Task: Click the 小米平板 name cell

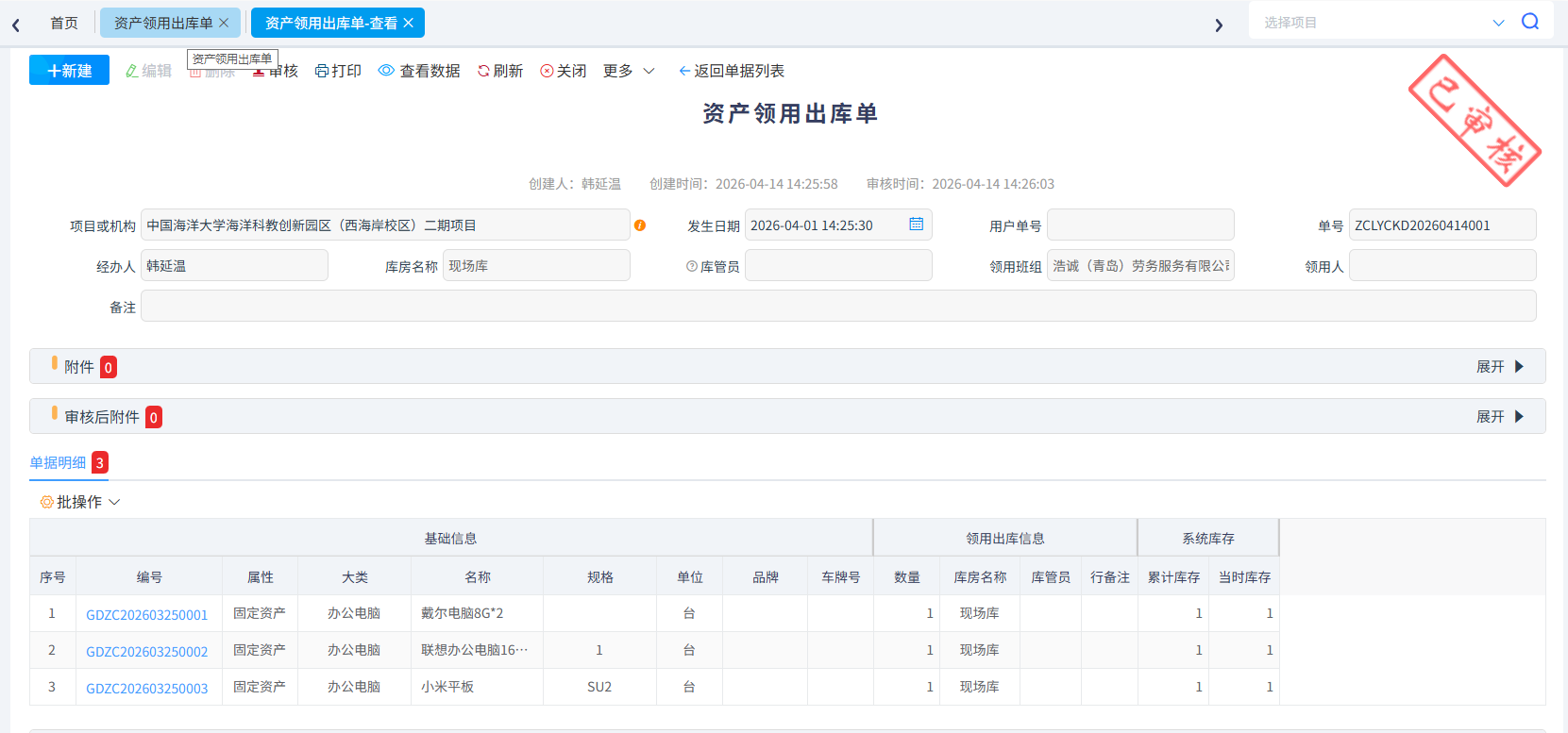Action: 477,687
